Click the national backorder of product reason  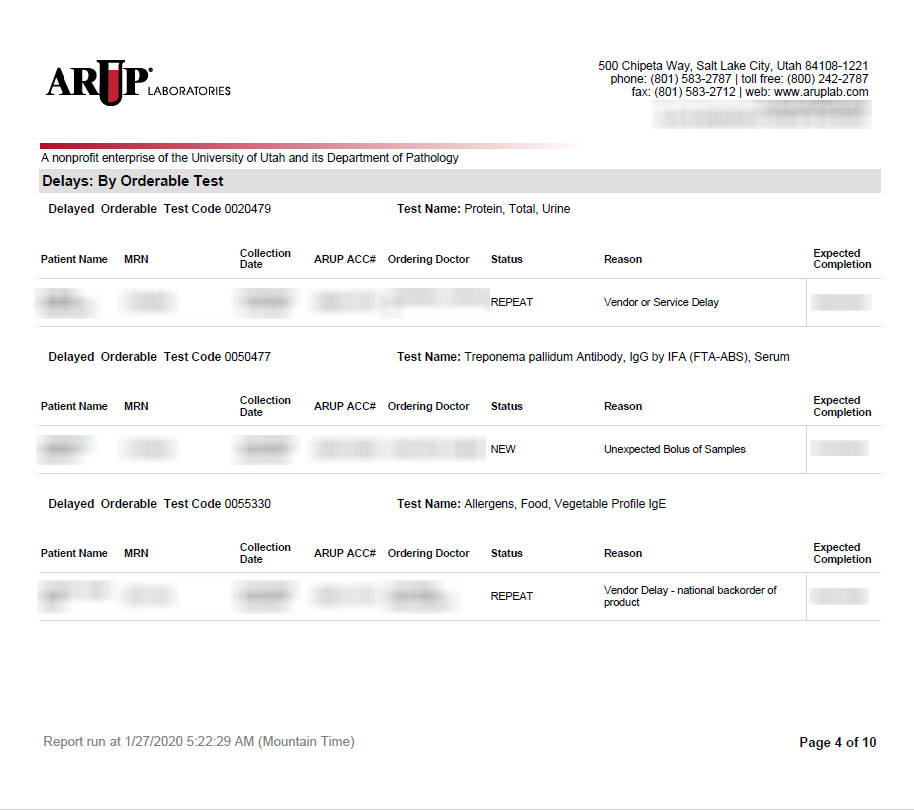point(689,596)
